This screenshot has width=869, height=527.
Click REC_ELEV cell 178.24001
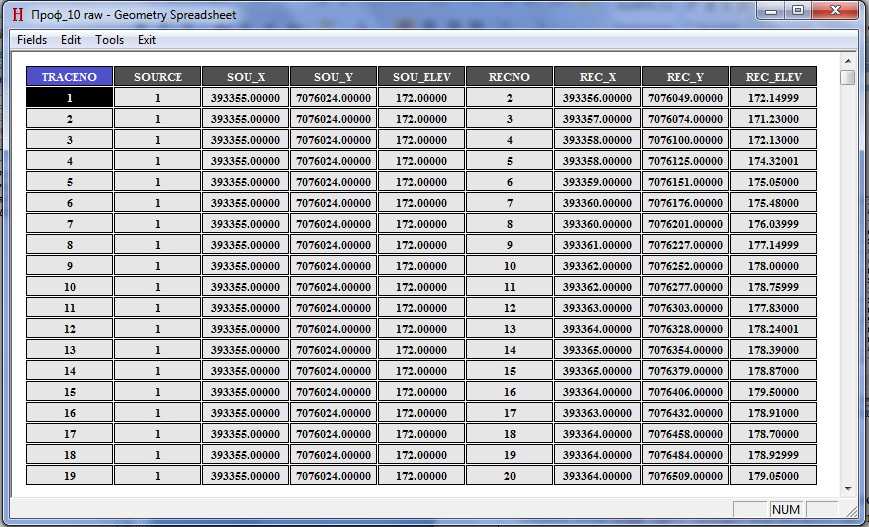click(x=774, y=329)
